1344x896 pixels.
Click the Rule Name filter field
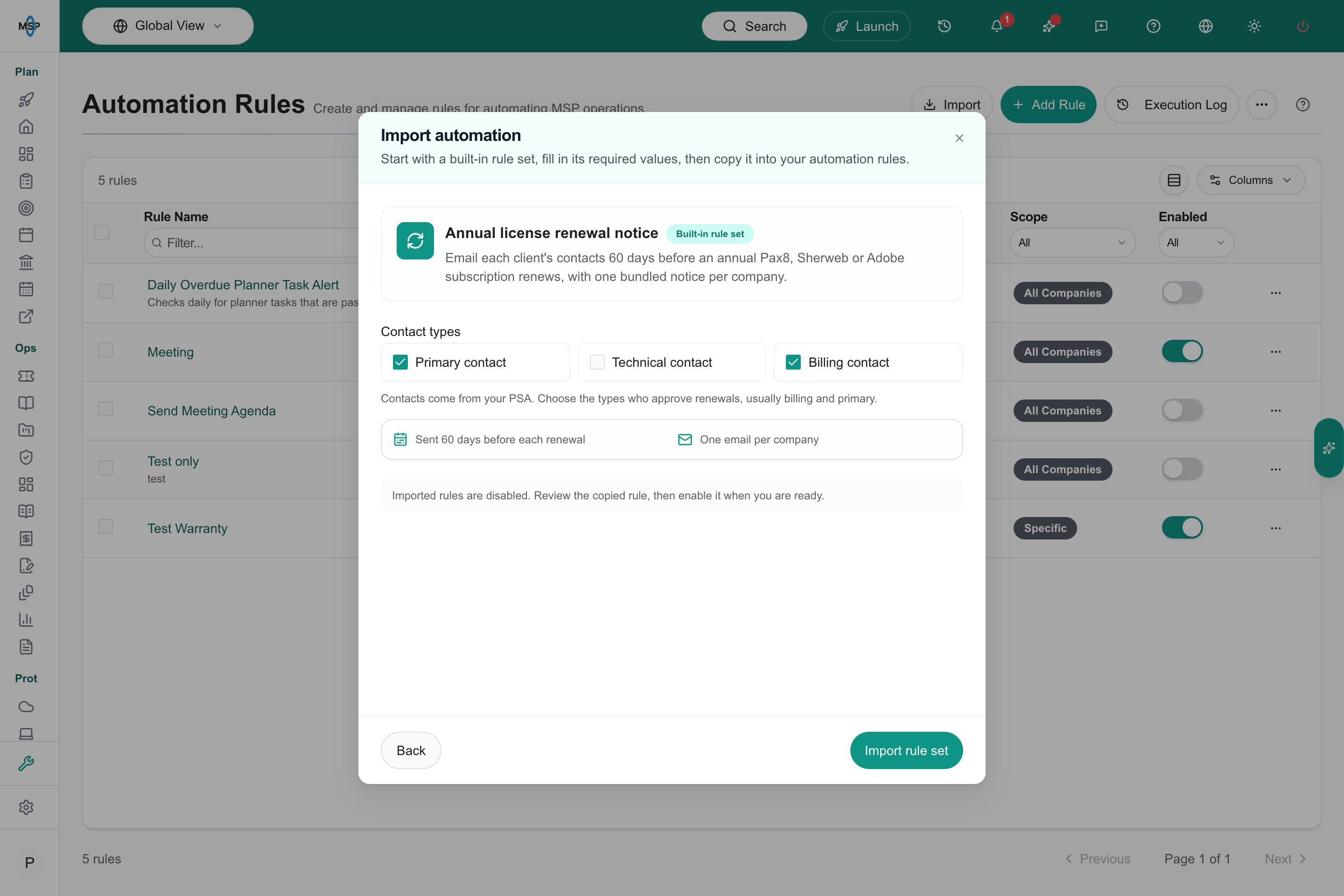(252, 243)
